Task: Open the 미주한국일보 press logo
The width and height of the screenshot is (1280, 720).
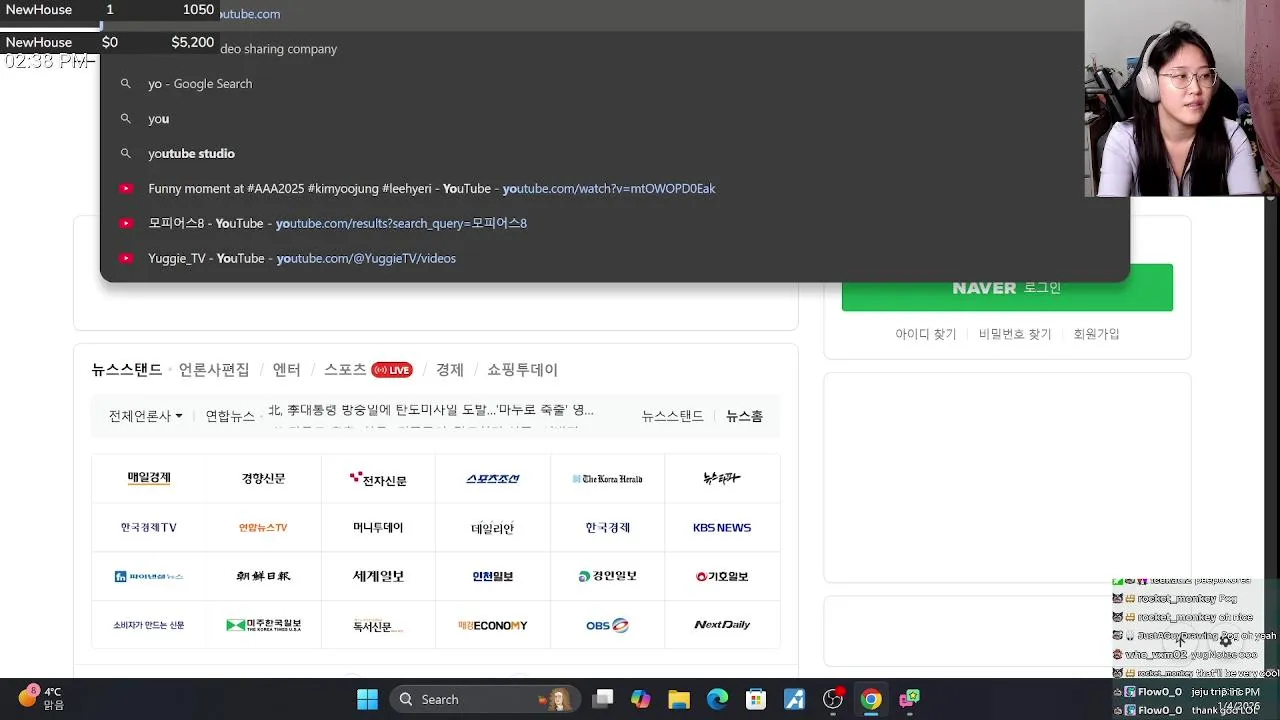Action: [263, 625]
